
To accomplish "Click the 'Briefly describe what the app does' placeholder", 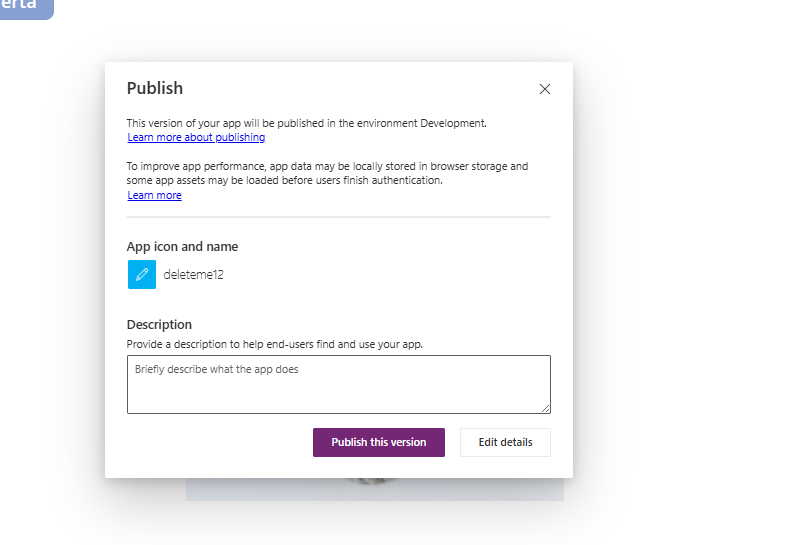I will (x=216, y=369).
